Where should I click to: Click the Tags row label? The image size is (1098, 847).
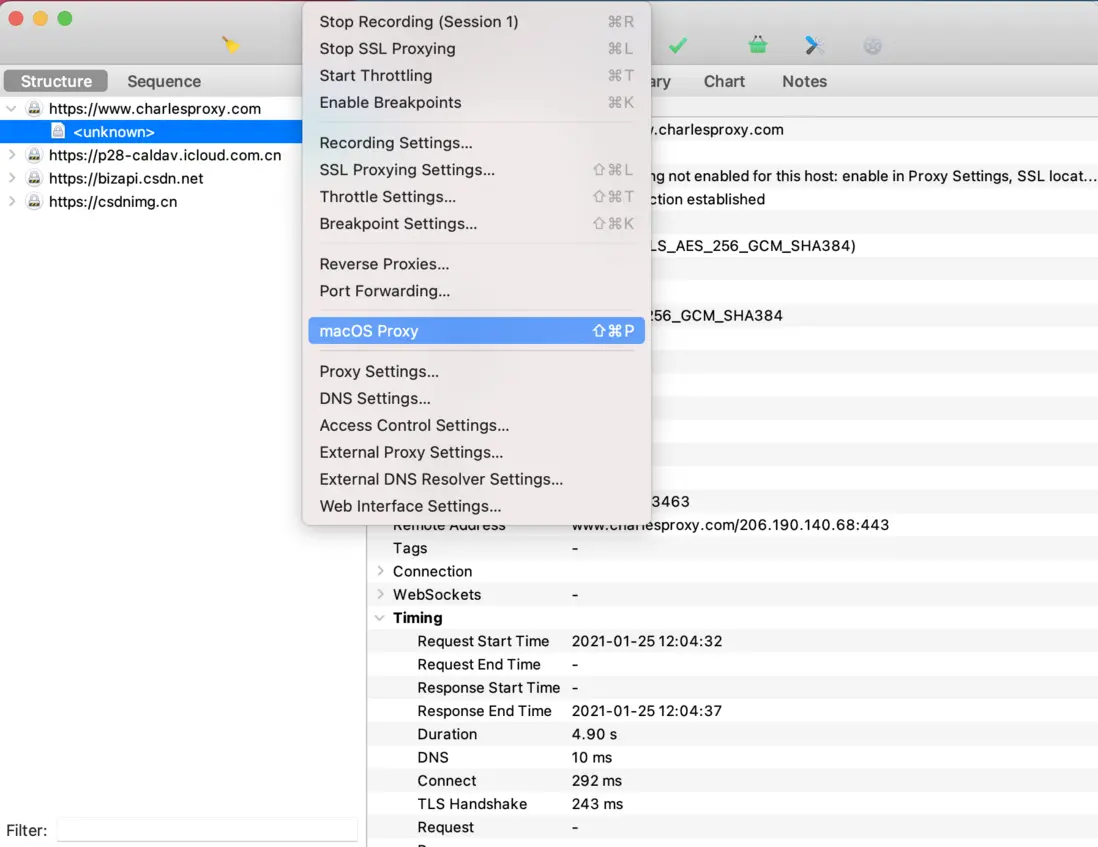pyautogui.click(x=410, y=548)
